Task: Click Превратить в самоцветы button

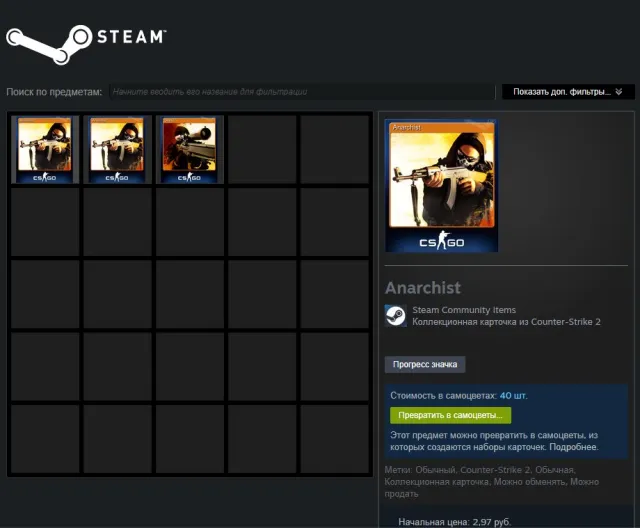Action: pyautogui.click(x=450, y=415)
